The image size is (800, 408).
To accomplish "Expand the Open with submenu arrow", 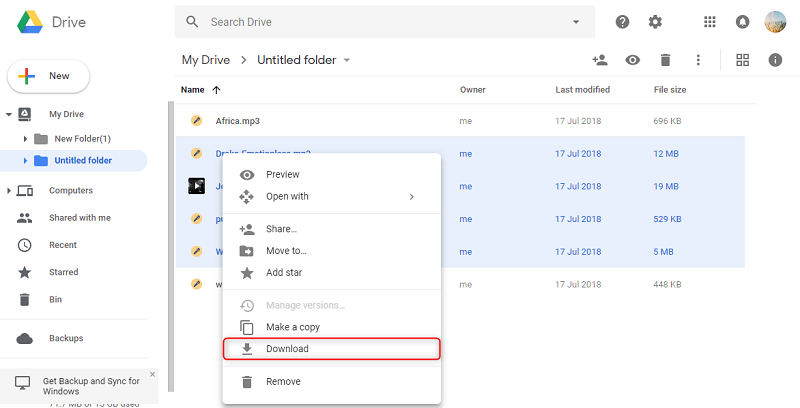I will click(x=411, y=197).
